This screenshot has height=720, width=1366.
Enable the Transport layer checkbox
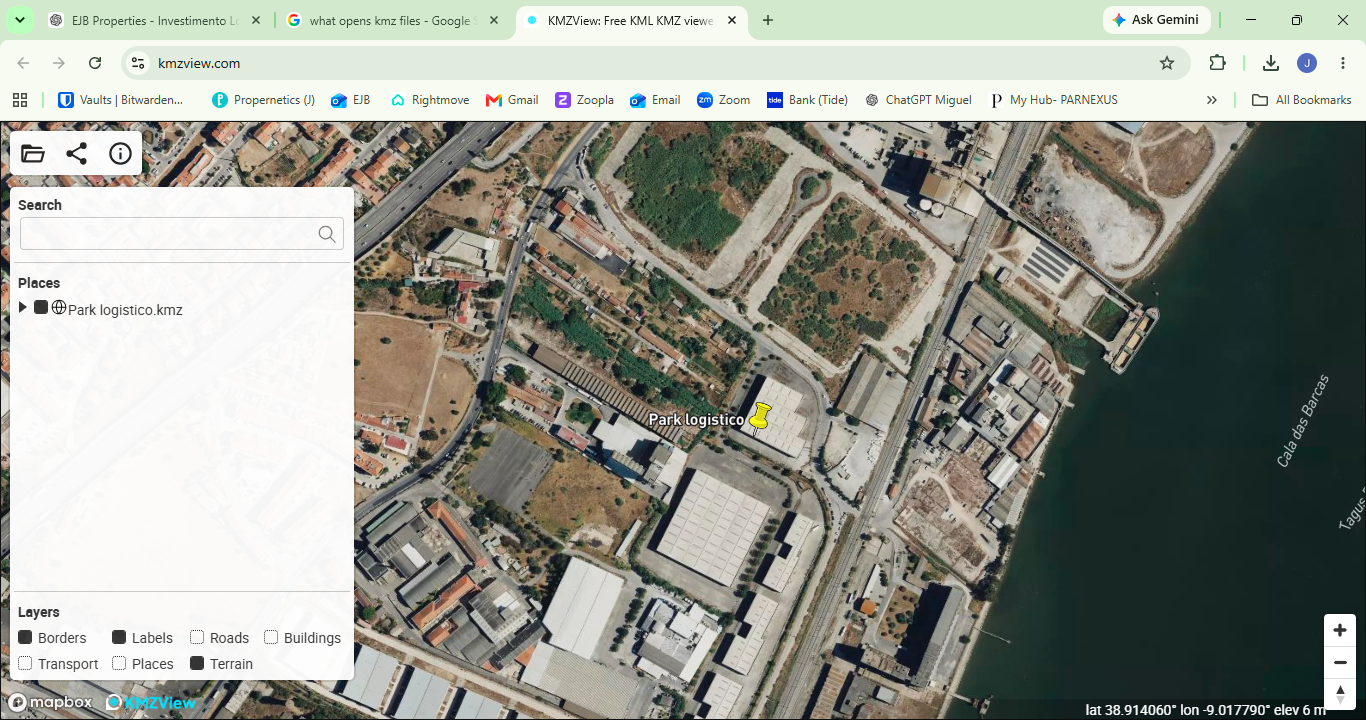(x=26, y=663)
